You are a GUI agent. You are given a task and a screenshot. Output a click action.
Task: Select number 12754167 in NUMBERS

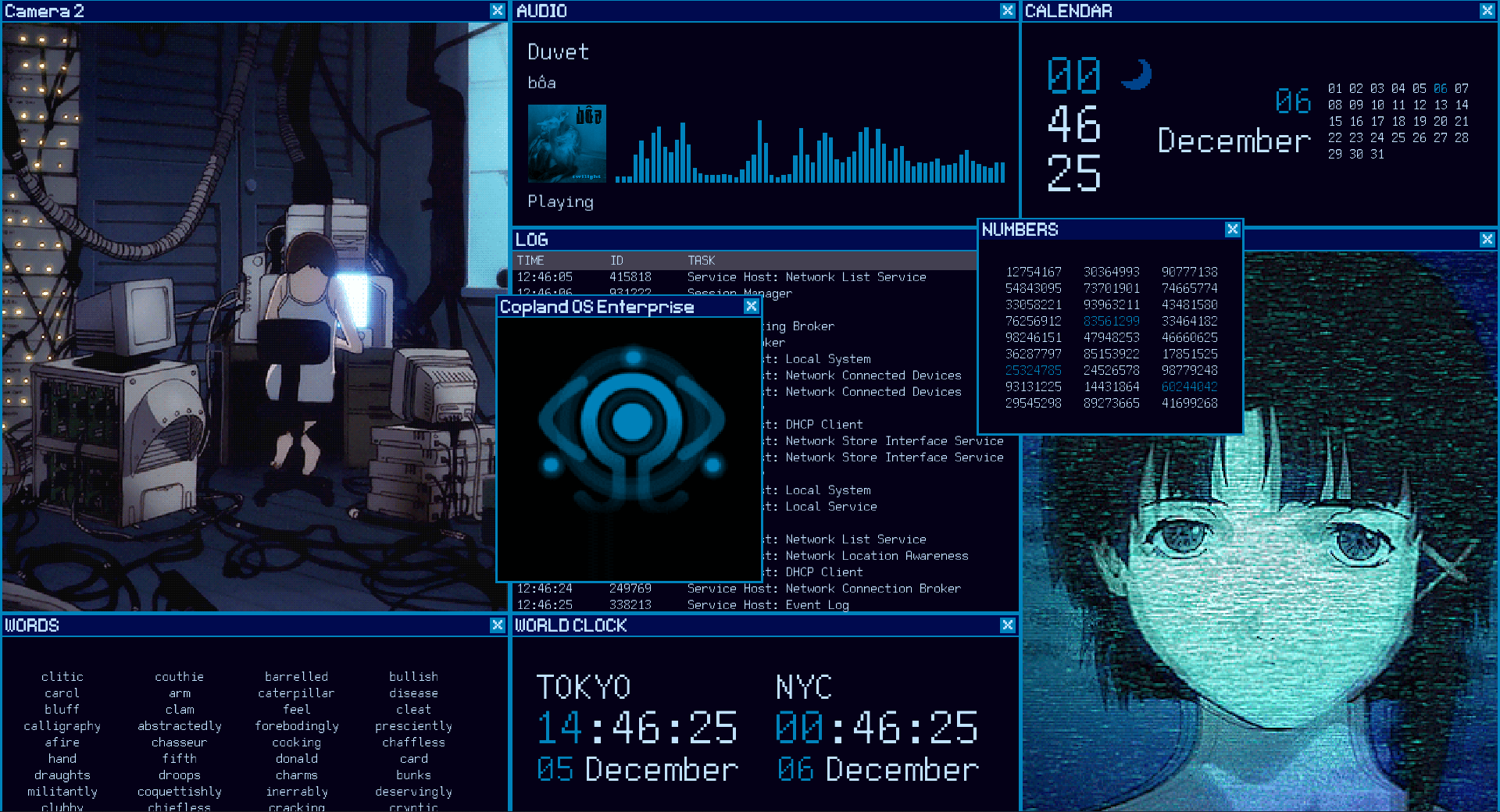pos(1033,272)
